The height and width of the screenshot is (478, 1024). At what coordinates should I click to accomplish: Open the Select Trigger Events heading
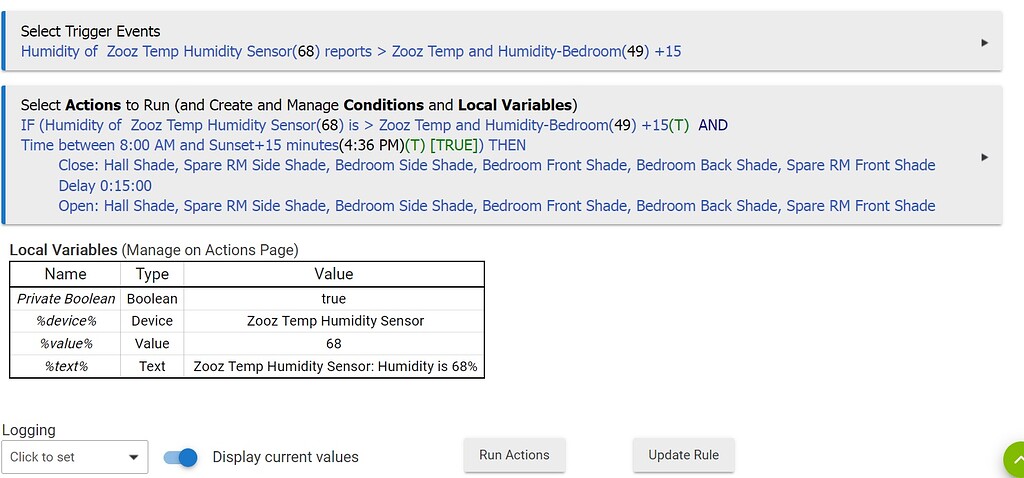(90, 31)
